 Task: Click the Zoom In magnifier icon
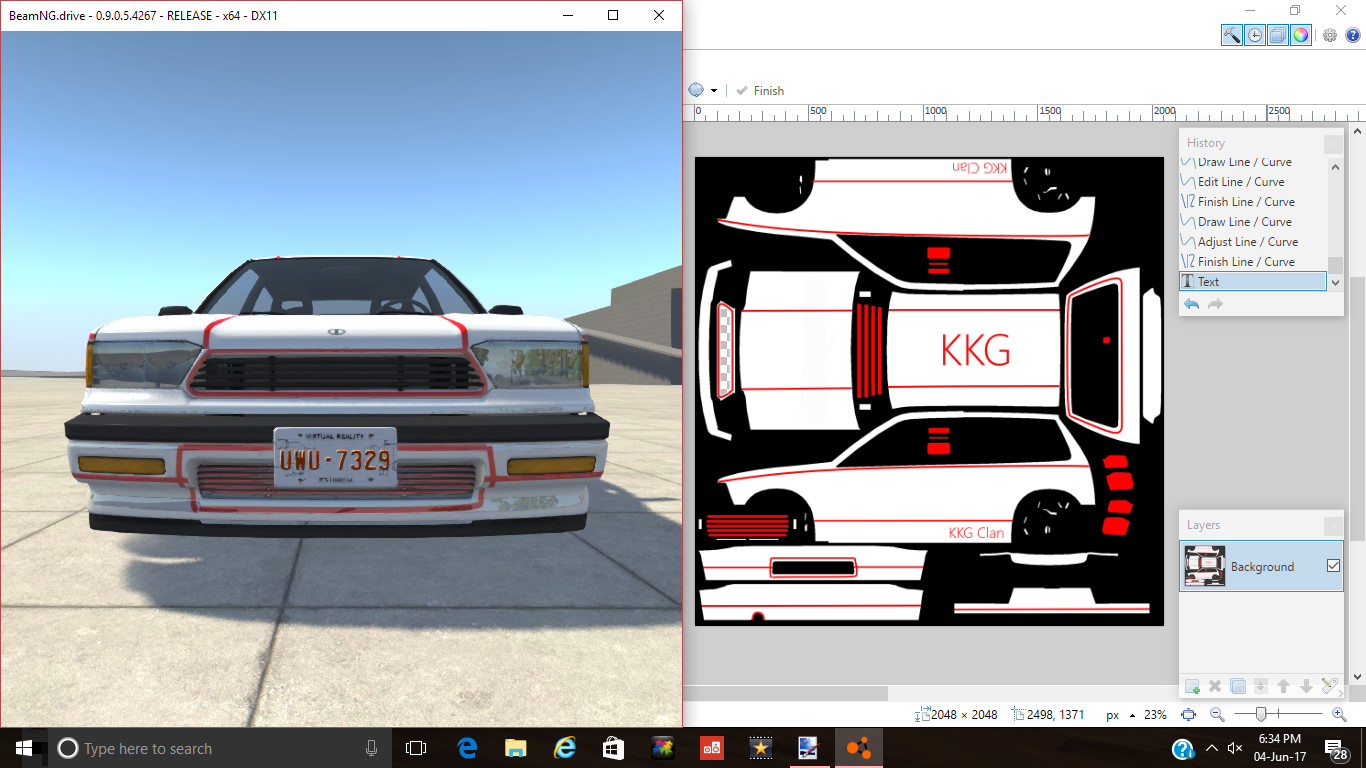1339,714
